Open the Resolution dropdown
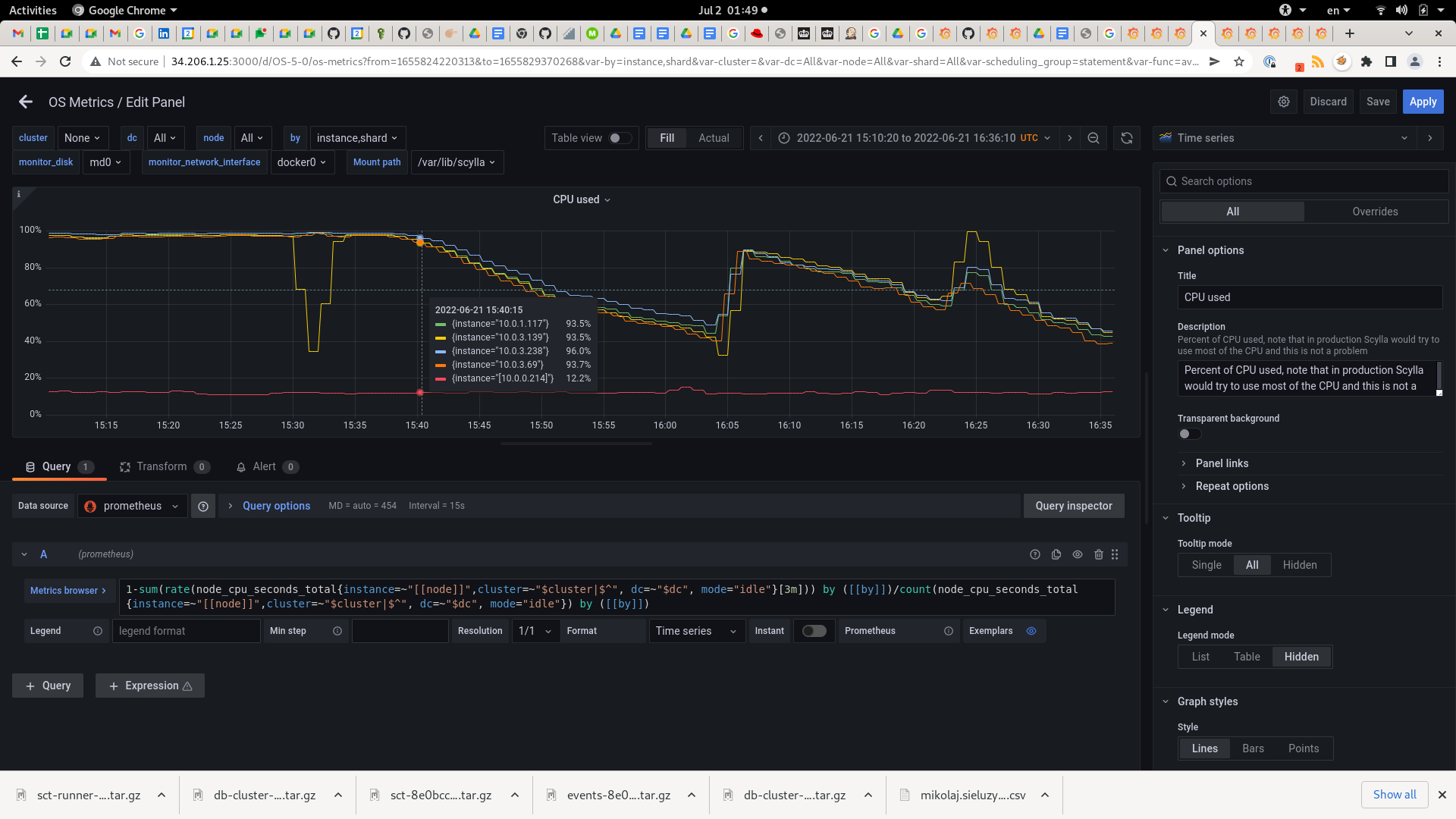The width and height of the screenshot is (1456, 819). click(x=535, y=631)
